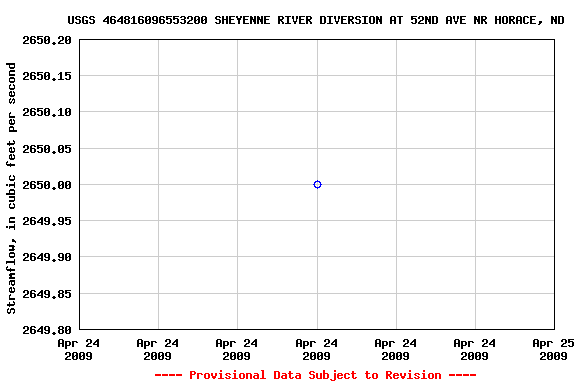Click the y-axis label 2650.00

(47, 185)
